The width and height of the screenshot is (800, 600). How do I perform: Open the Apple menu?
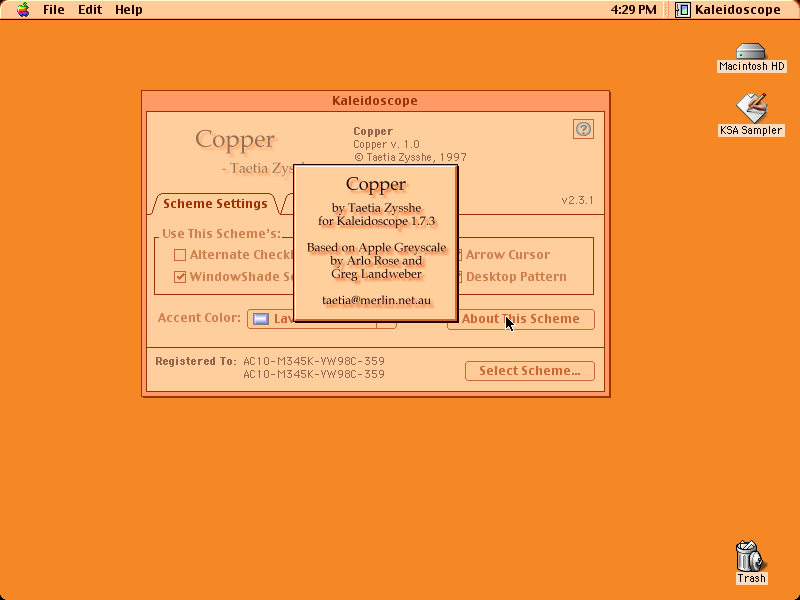click(x=23, y=10)
